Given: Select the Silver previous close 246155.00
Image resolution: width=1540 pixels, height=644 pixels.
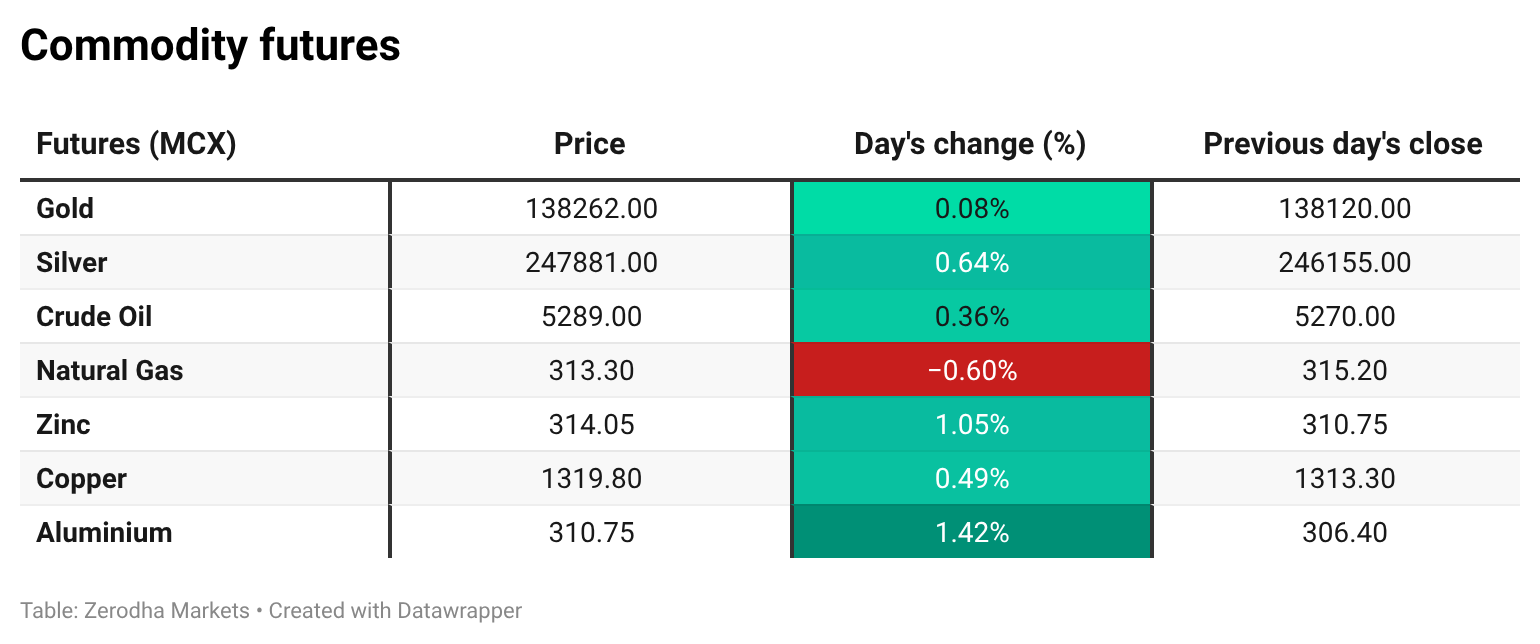Looking at the screenshot, I should click(1344, 263).
